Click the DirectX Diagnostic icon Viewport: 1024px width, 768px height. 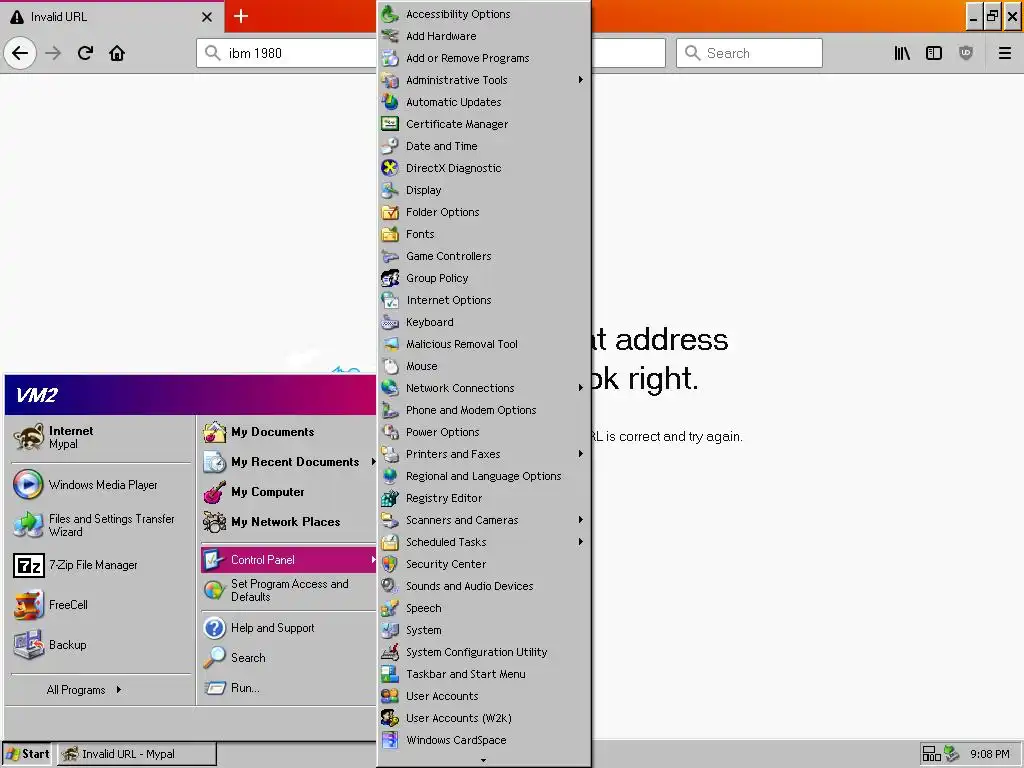(x=390, y=168)
